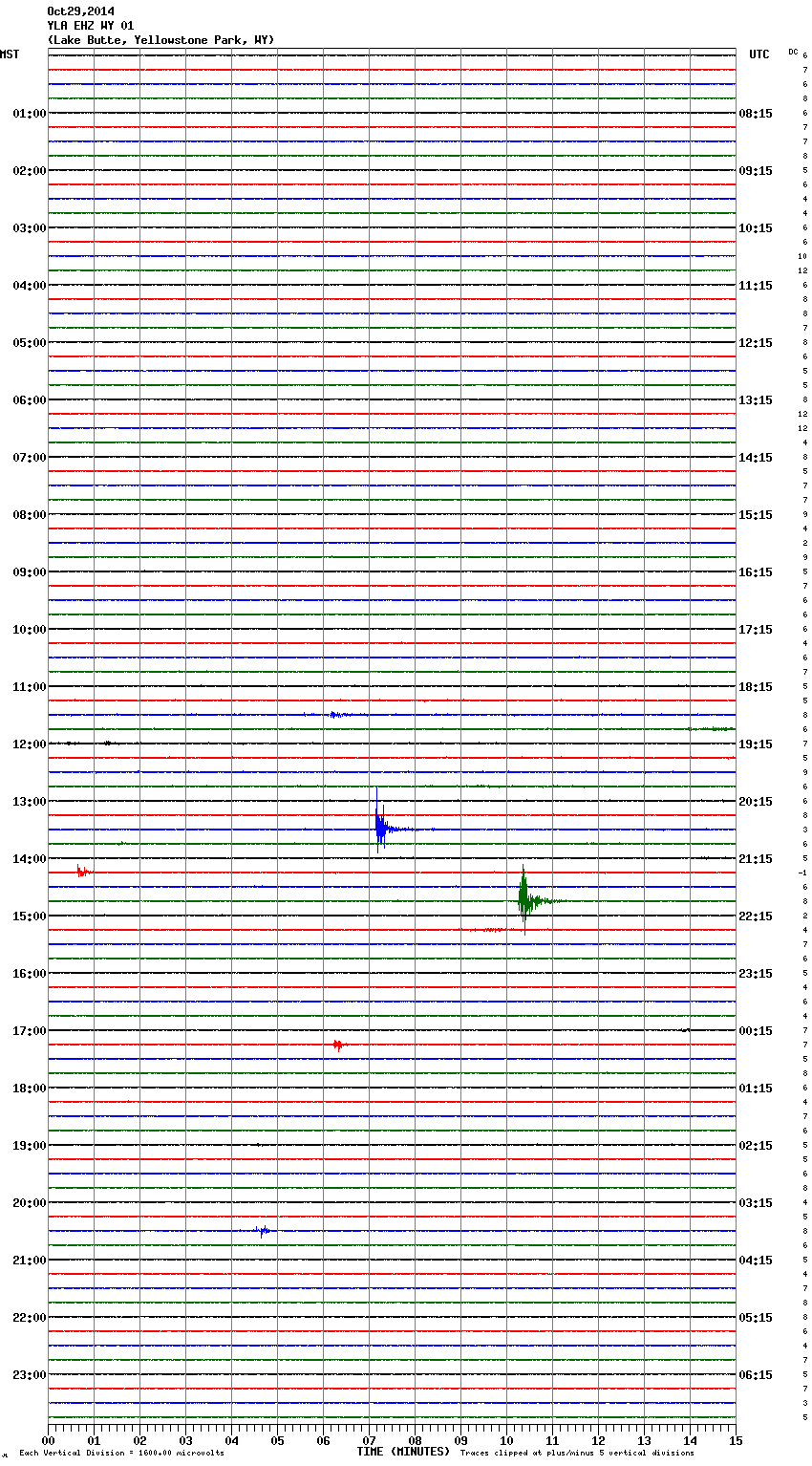Click the large blue seismic event near 13:30

coord(382,826)
